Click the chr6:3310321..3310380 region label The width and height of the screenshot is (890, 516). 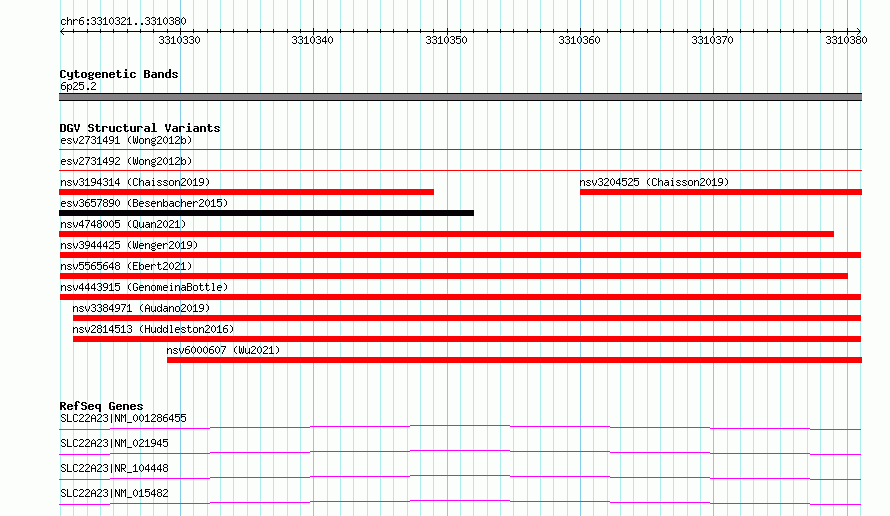(x=123, y=21)
